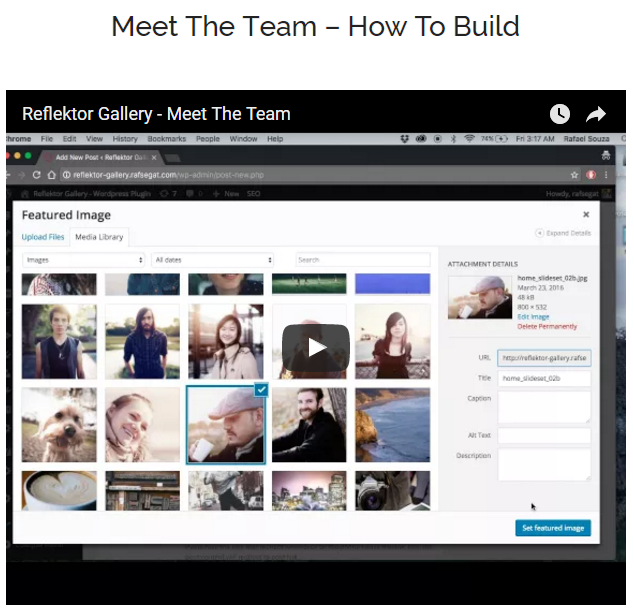
Task: Select the bearded man in black jacket thumbnail
Action: (309, 425)
